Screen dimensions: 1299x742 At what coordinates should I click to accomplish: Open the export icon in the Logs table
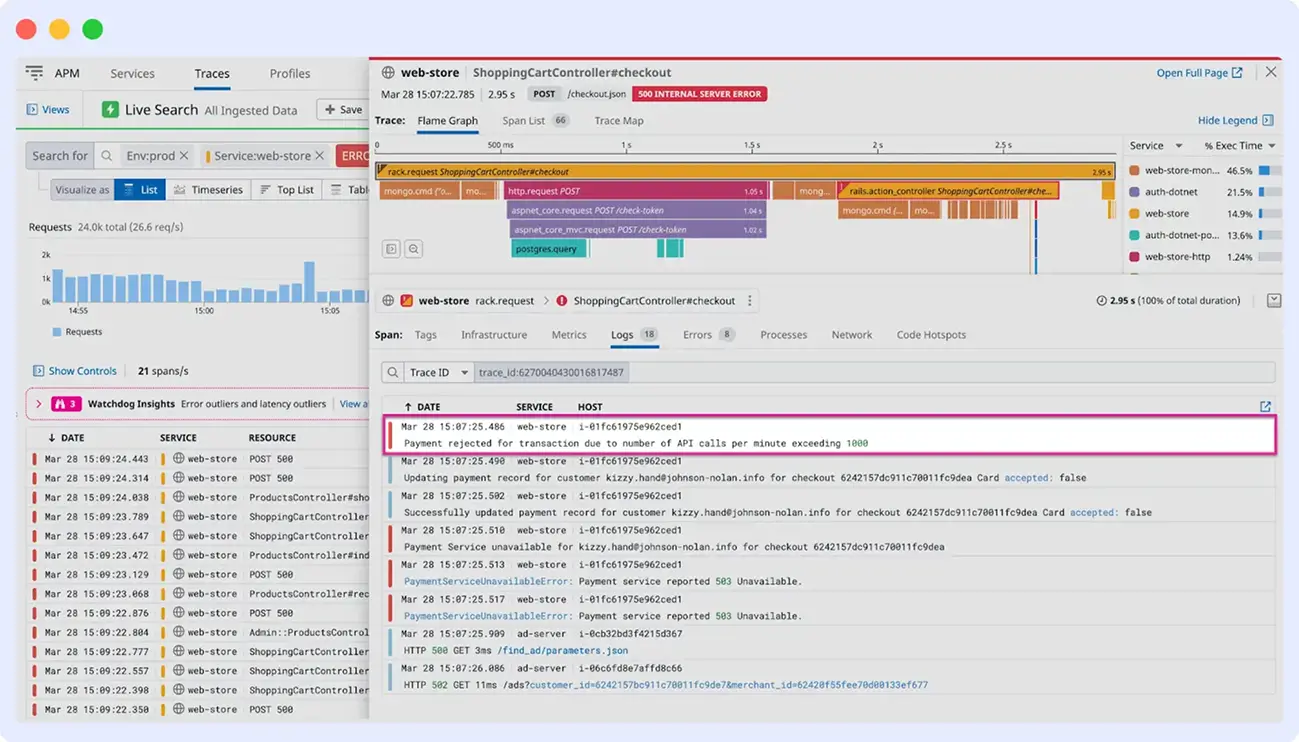(1266, 404)
